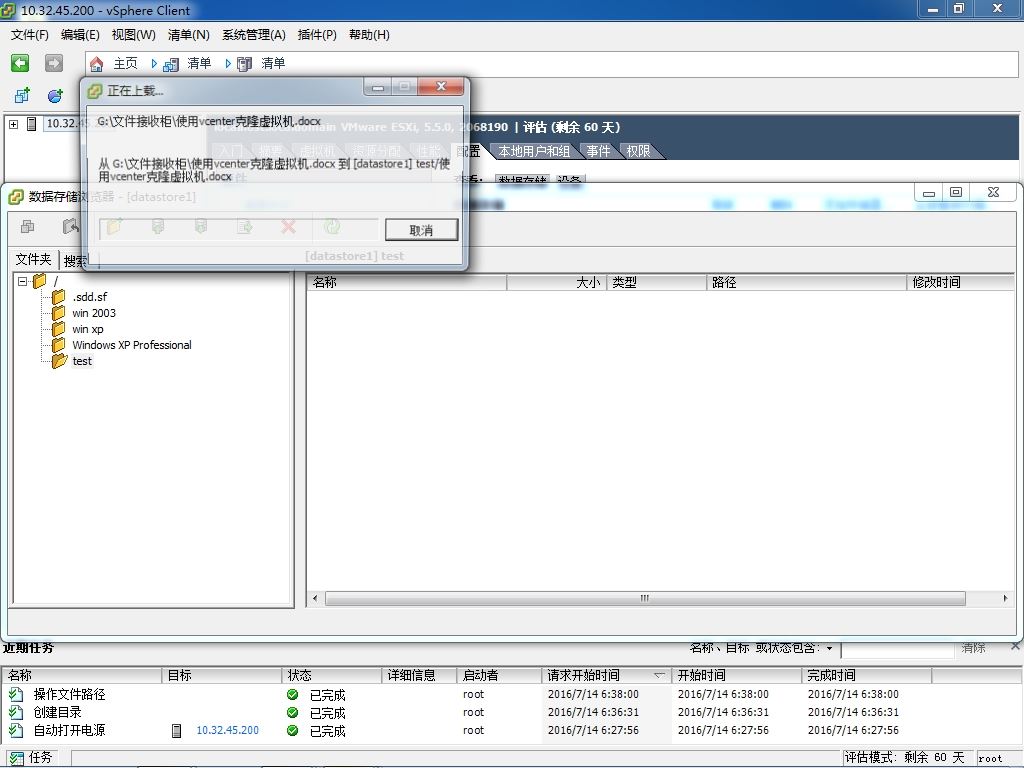Click the 操作文件路径 task name

tap(69, 694)
